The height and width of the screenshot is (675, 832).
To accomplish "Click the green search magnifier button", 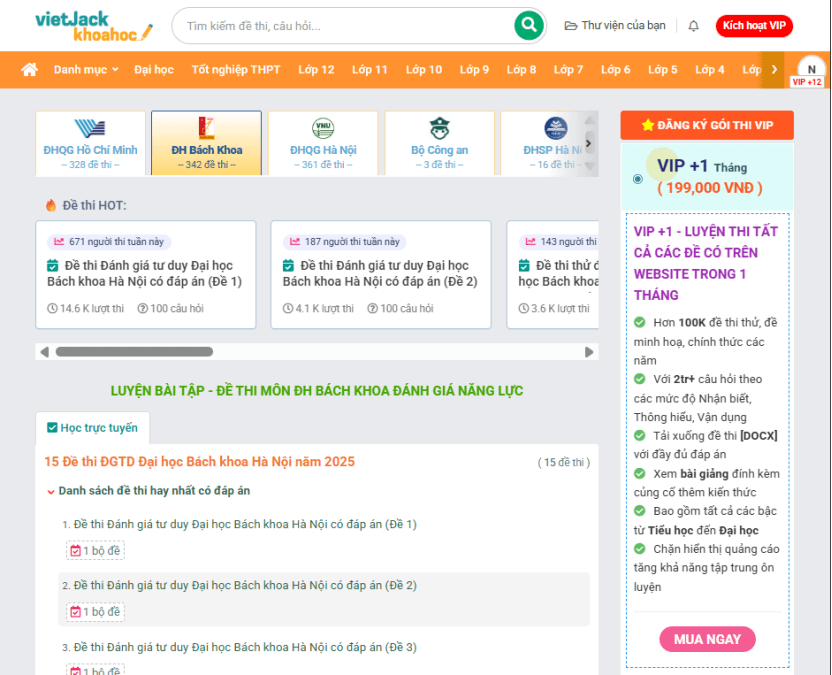I will pos(528,26).
